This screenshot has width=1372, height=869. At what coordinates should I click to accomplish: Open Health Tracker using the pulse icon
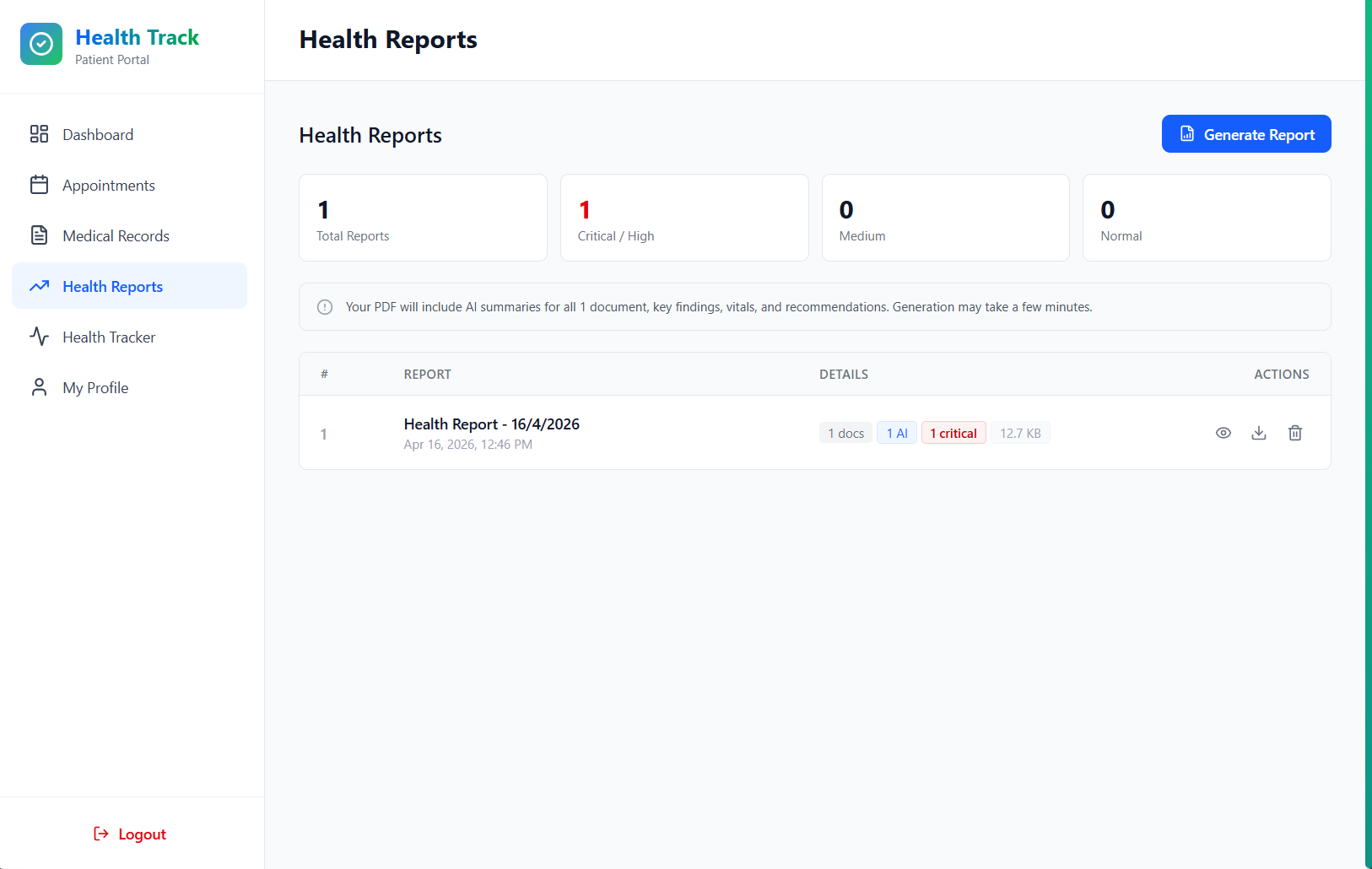(40, 337)
